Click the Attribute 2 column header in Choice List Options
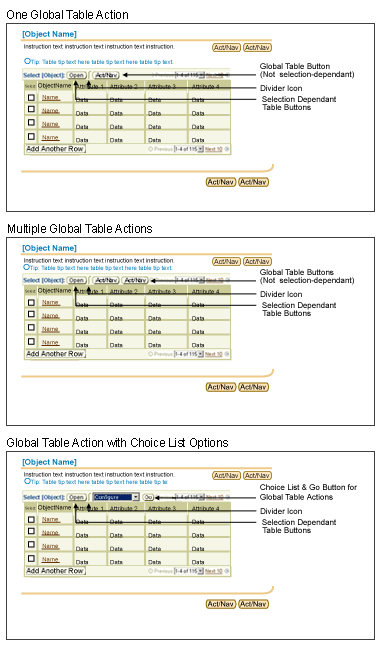Screen dimensions: 376x650 pos(124,508)
